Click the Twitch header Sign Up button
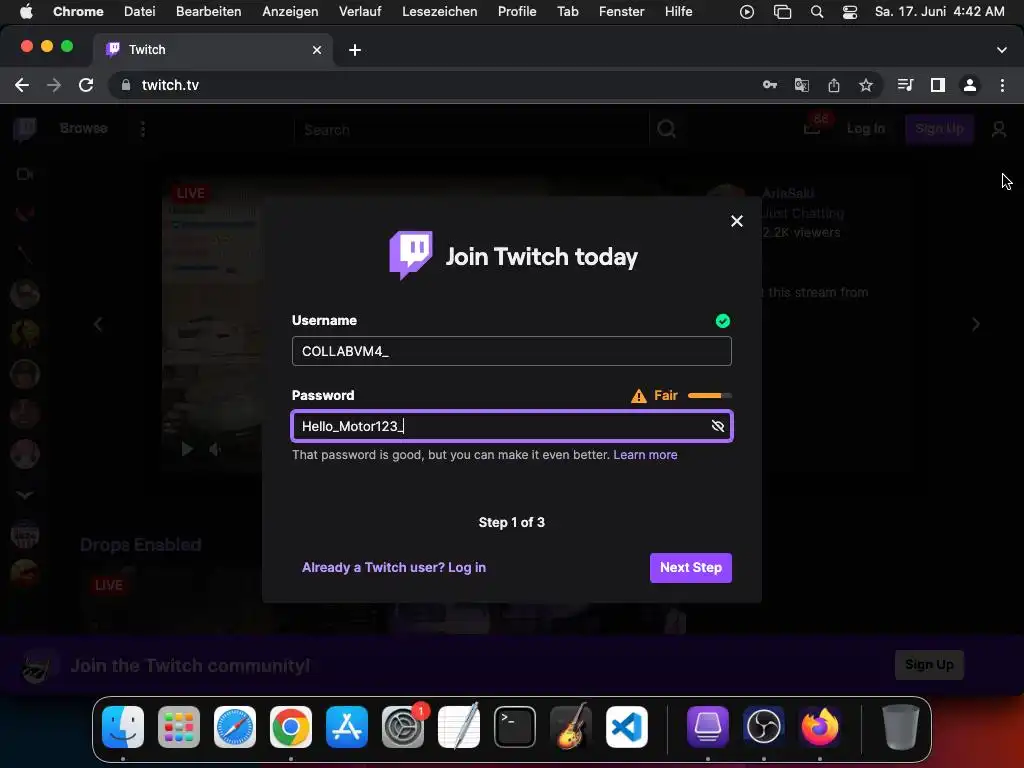The image size is (1024, 768). coord(939,129)
